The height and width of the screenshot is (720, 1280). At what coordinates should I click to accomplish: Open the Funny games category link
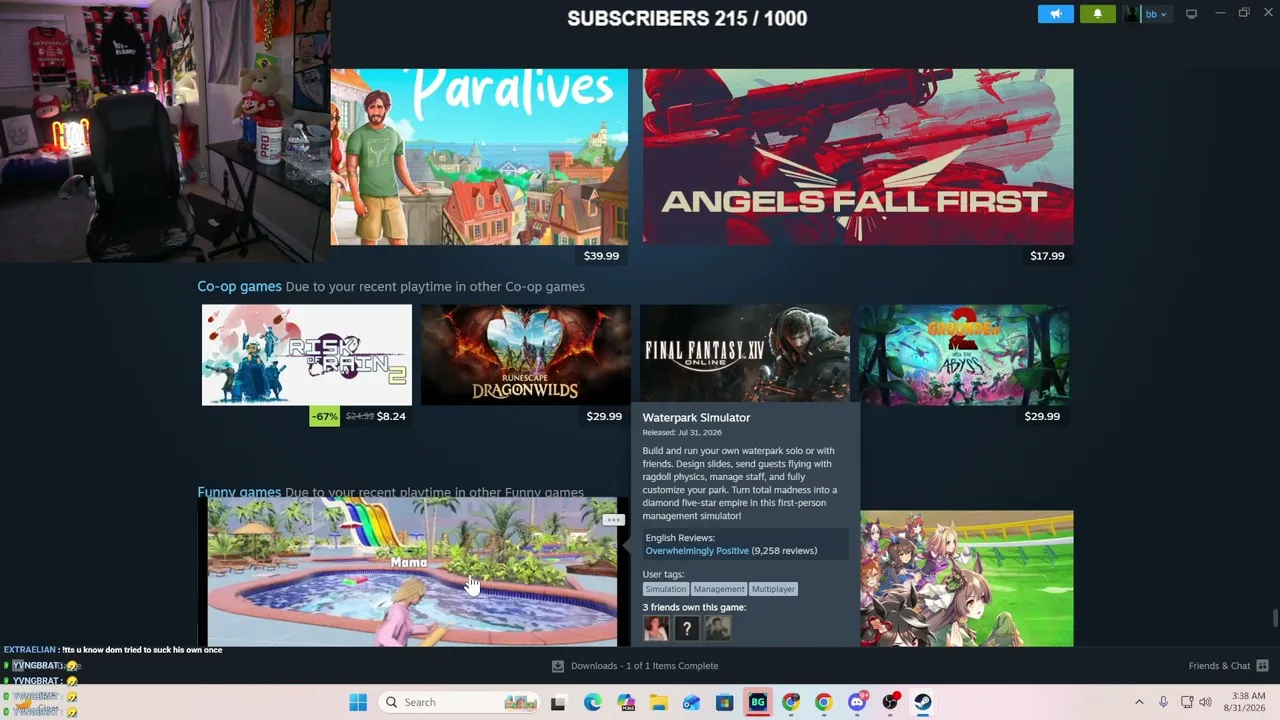(239, 492)
